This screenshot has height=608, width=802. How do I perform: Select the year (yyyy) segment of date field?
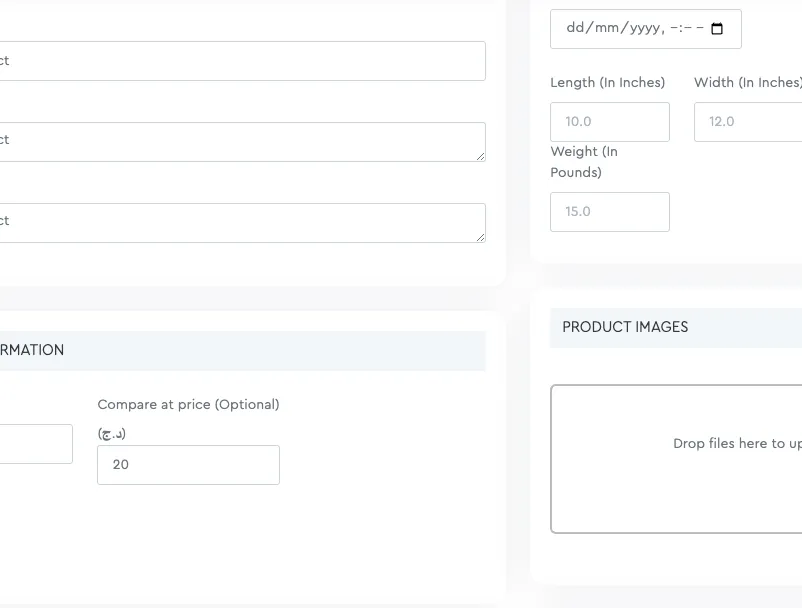[644, 28]
